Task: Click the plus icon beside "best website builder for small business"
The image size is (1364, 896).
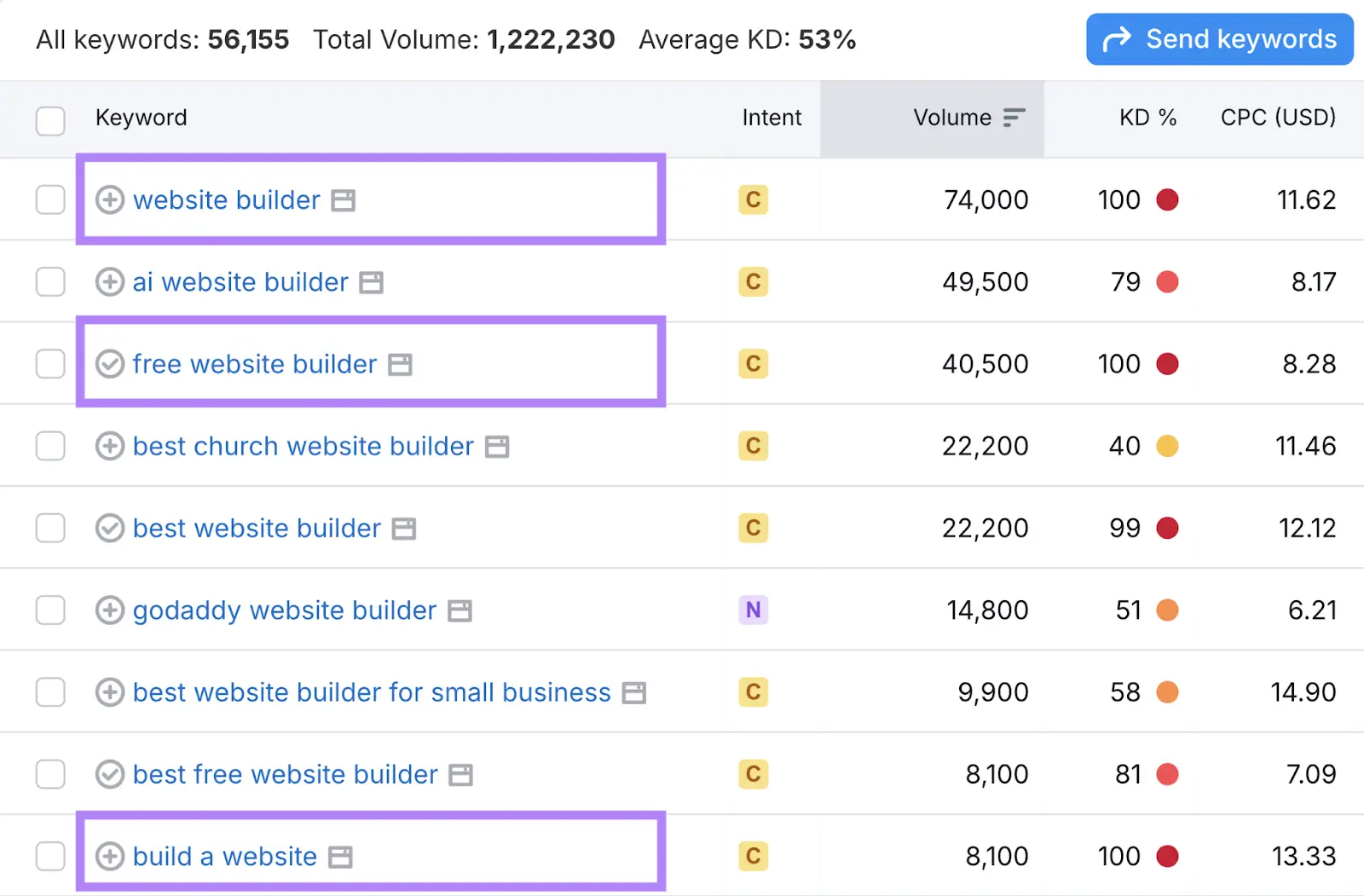Action: click(109, 692)
